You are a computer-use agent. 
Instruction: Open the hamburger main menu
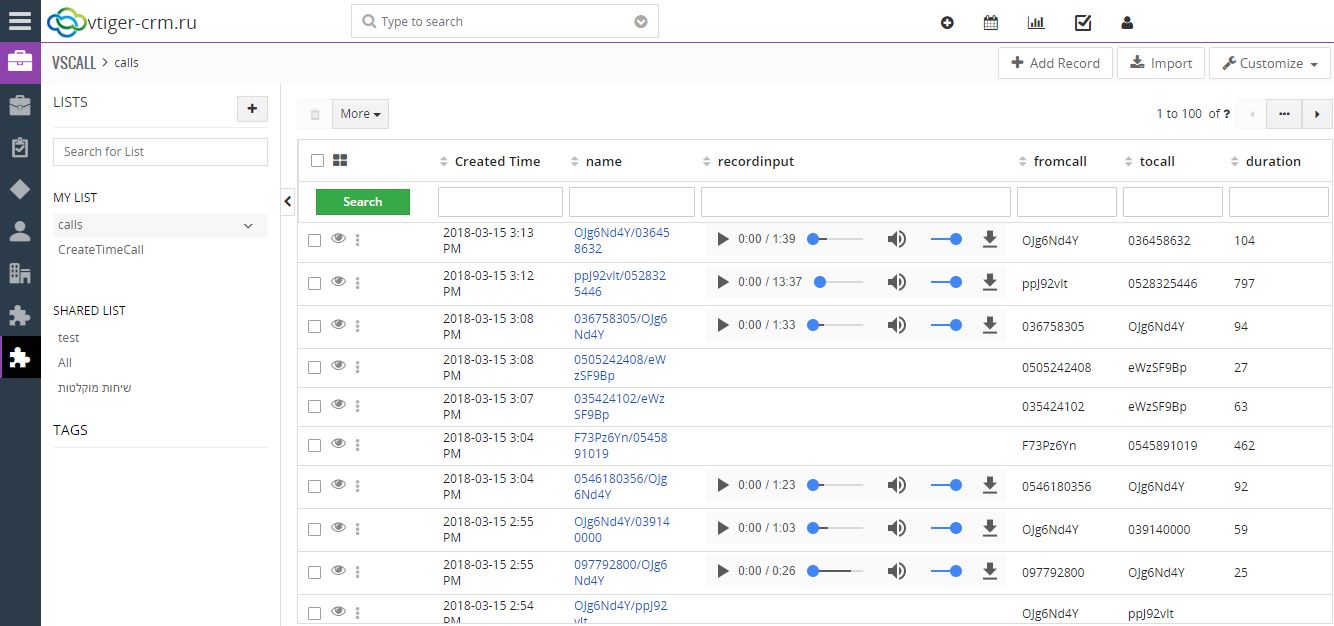[20, 21]
